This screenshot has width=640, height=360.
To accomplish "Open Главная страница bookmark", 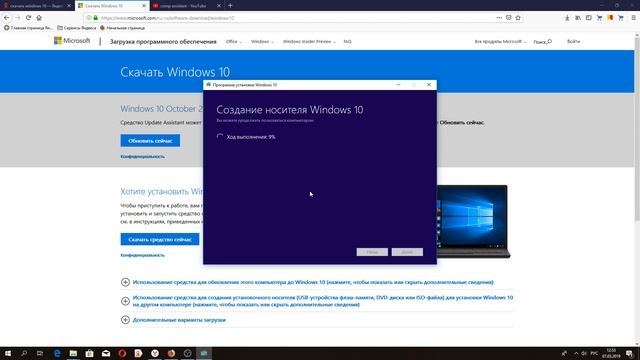I will pyautogui.click(x=28, y=28).
